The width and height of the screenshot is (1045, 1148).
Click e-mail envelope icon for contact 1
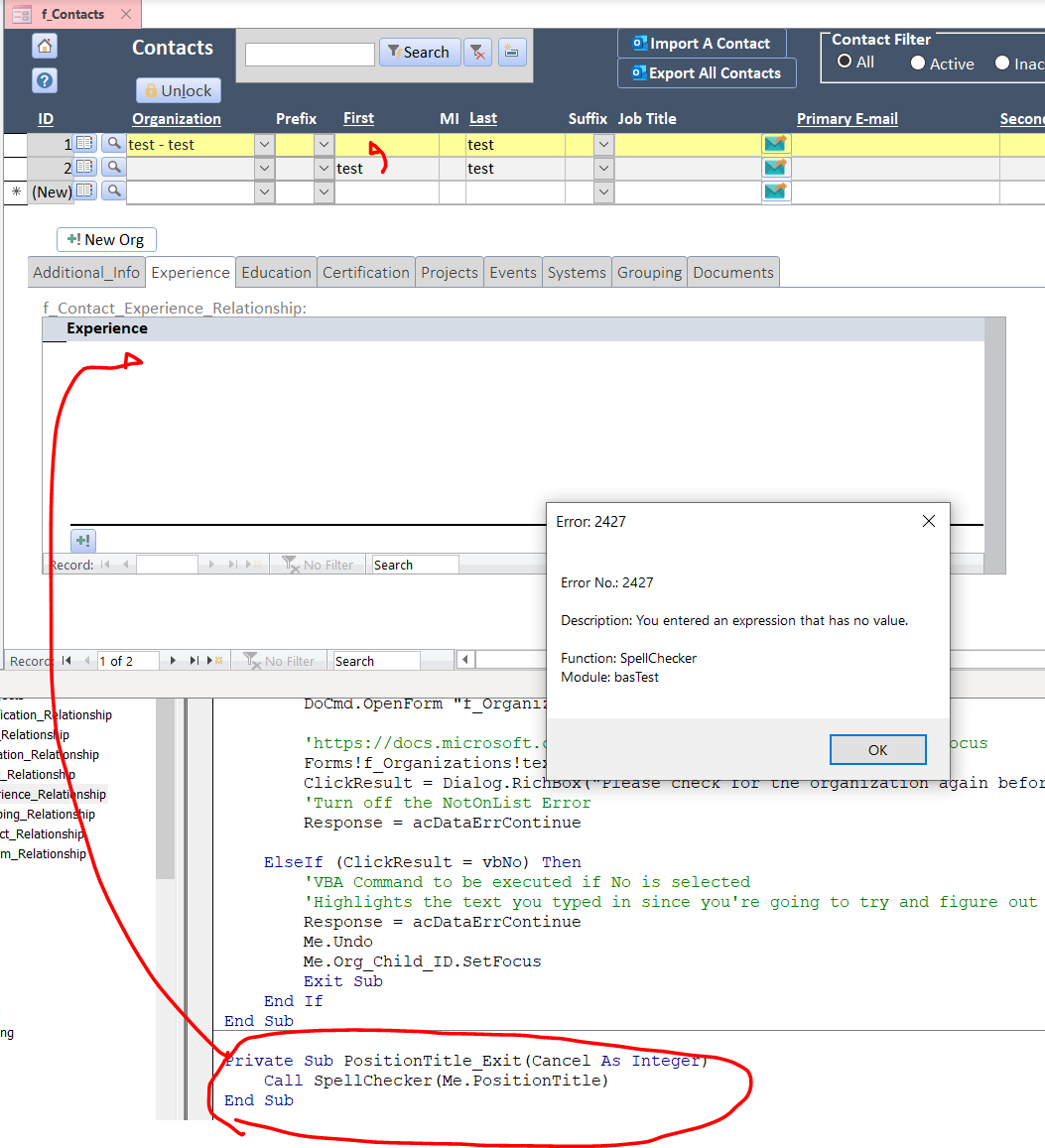pos(775,144)
